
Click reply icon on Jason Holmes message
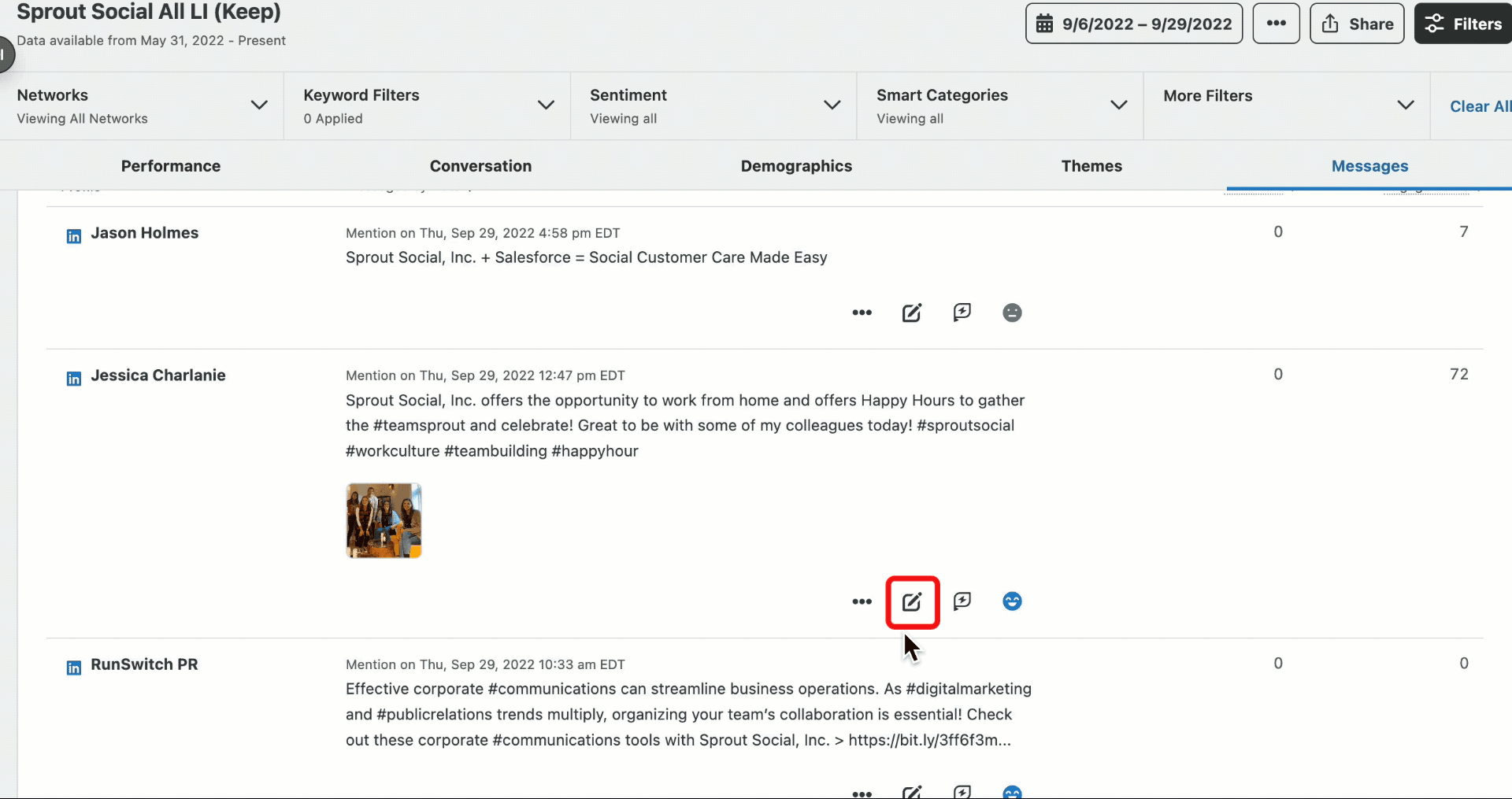tap(962, 313)
